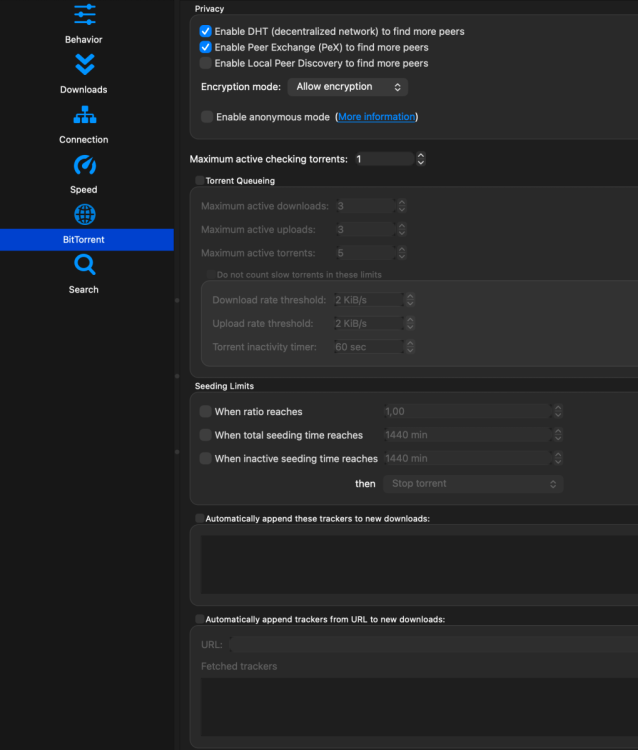Click the Search label in sidebar
Screen dimensions: 638x750
click(84, 290)
